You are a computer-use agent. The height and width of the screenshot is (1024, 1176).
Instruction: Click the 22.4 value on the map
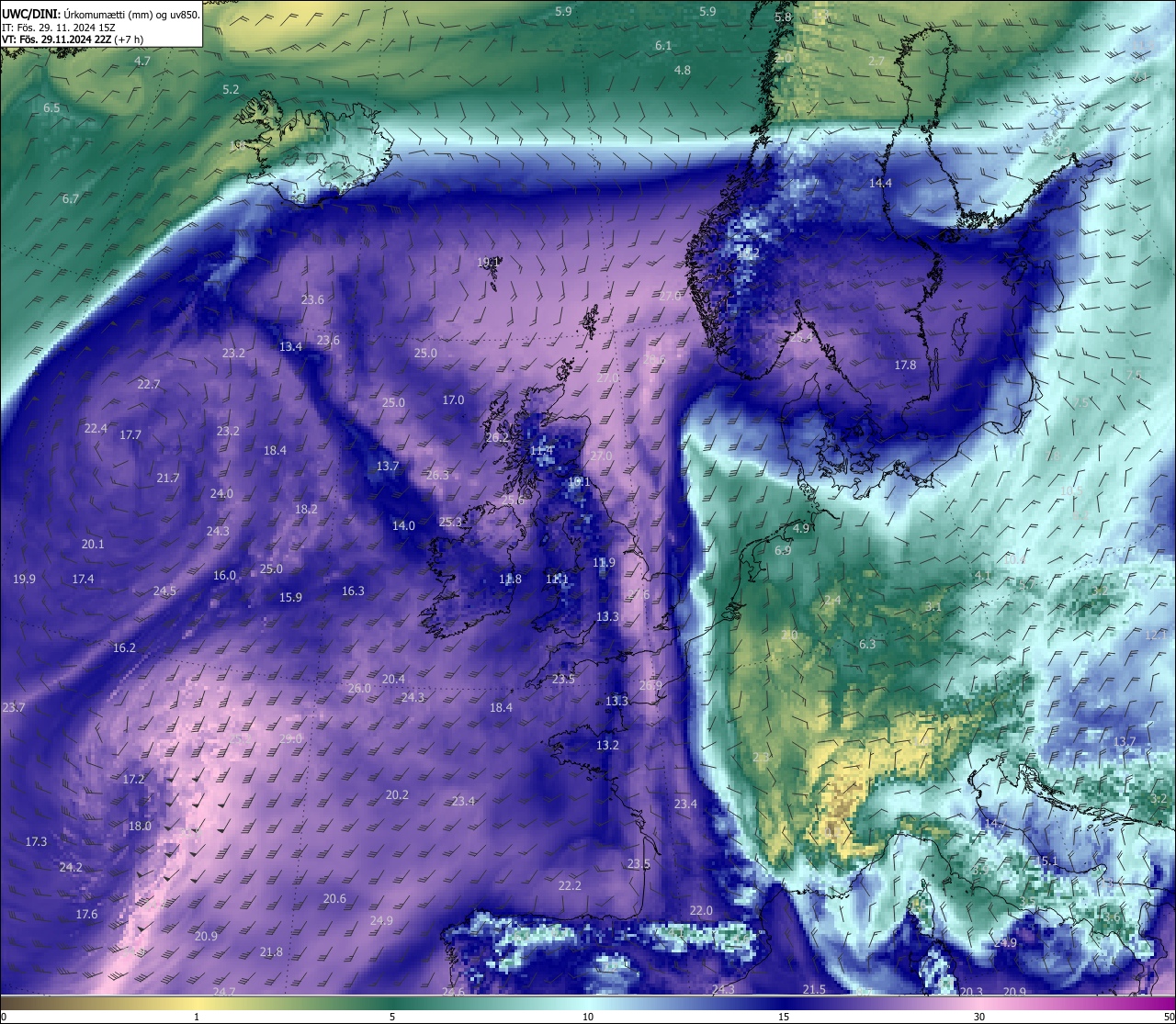[96, 429]
